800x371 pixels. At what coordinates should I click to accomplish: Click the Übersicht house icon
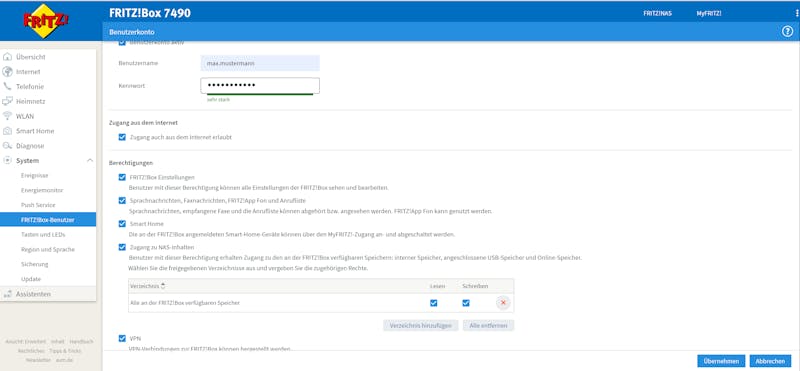coord(7,57)
